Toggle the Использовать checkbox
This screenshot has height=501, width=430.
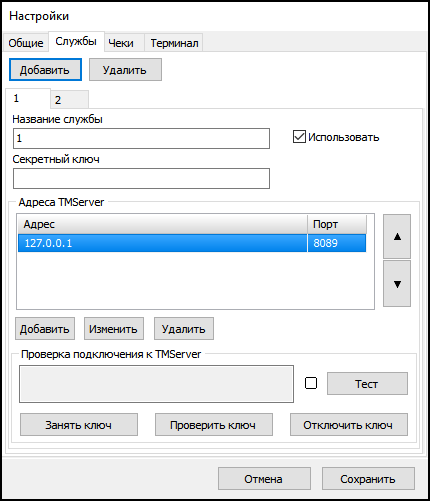click(299, 137)
